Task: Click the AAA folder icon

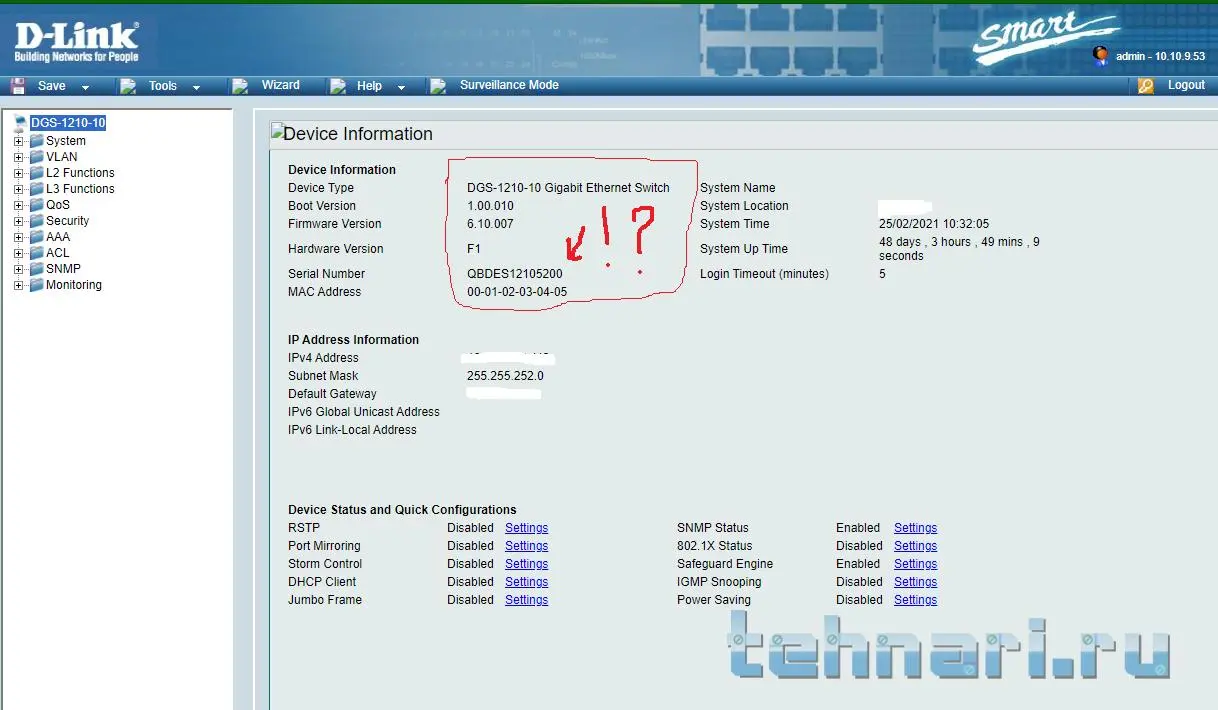Action: pyautogui.click(x=36, y=237)
